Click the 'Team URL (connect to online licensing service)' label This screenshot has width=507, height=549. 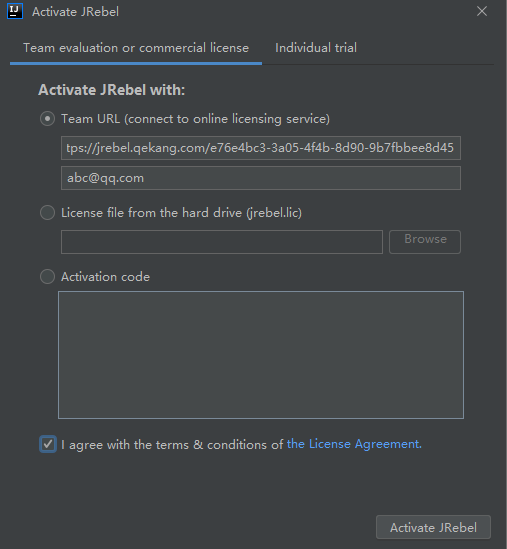(195, 119)
